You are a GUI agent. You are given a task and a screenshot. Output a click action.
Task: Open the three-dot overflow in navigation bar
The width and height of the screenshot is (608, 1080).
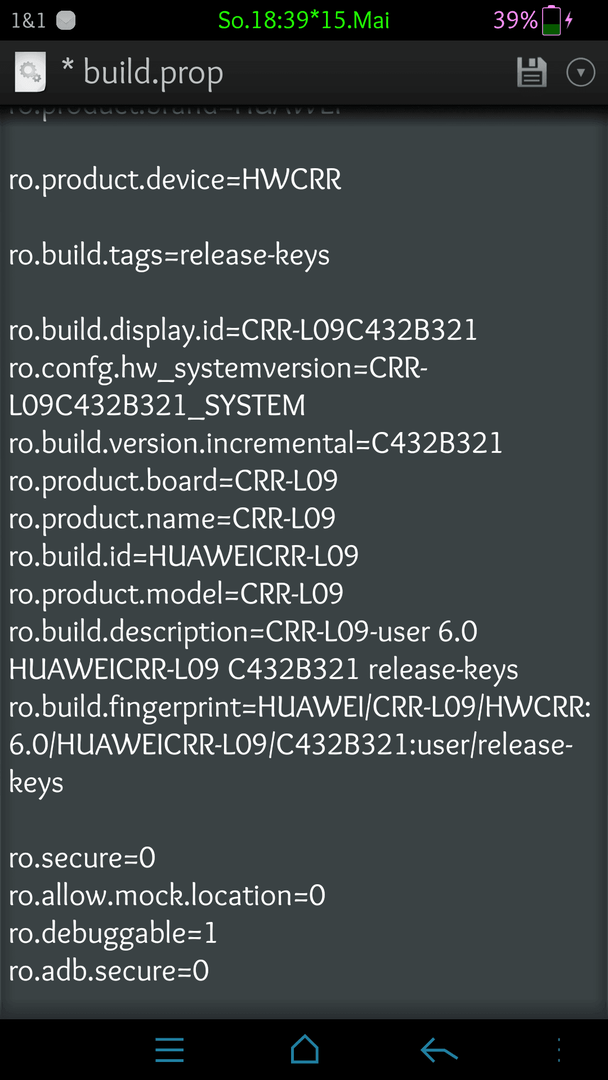point(558,1050)
